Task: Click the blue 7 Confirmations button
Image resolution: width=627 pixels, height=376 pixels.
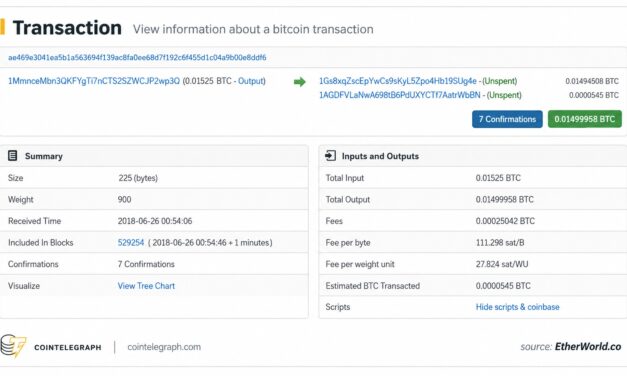Action: coord(507,119)
